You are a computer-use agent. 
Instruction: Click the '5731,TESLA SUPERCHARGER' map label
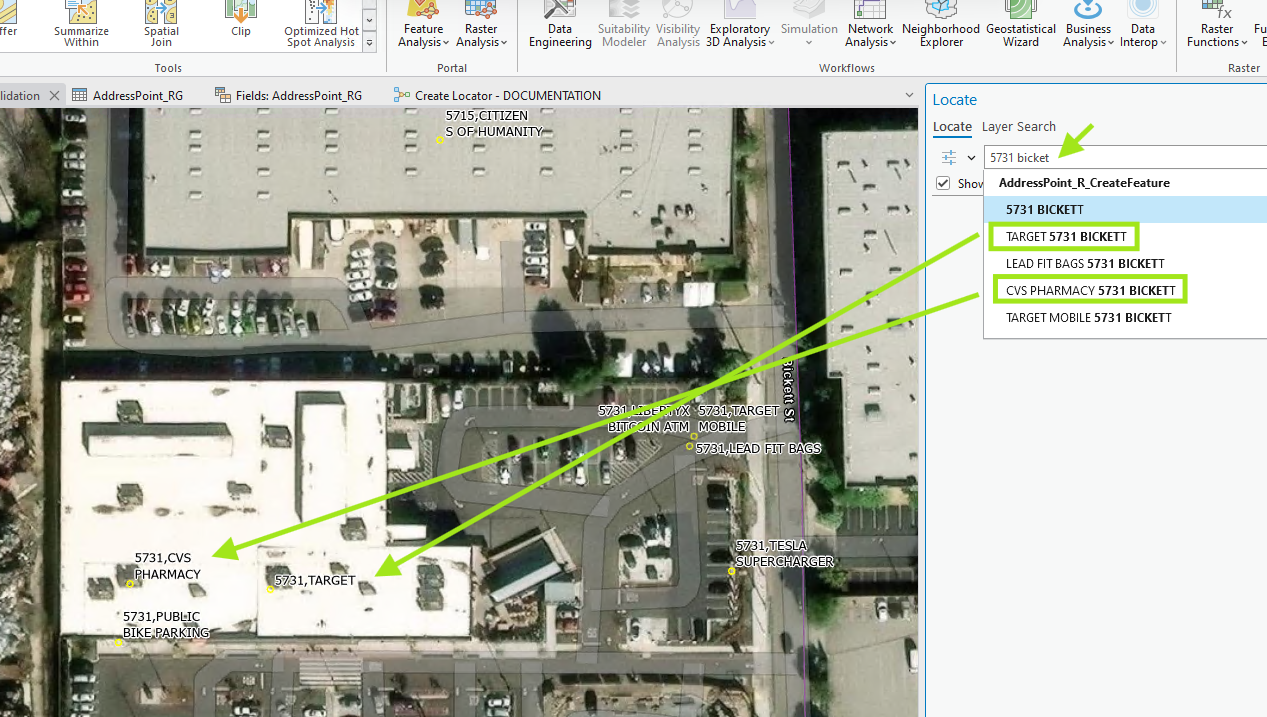click(784, 554)
